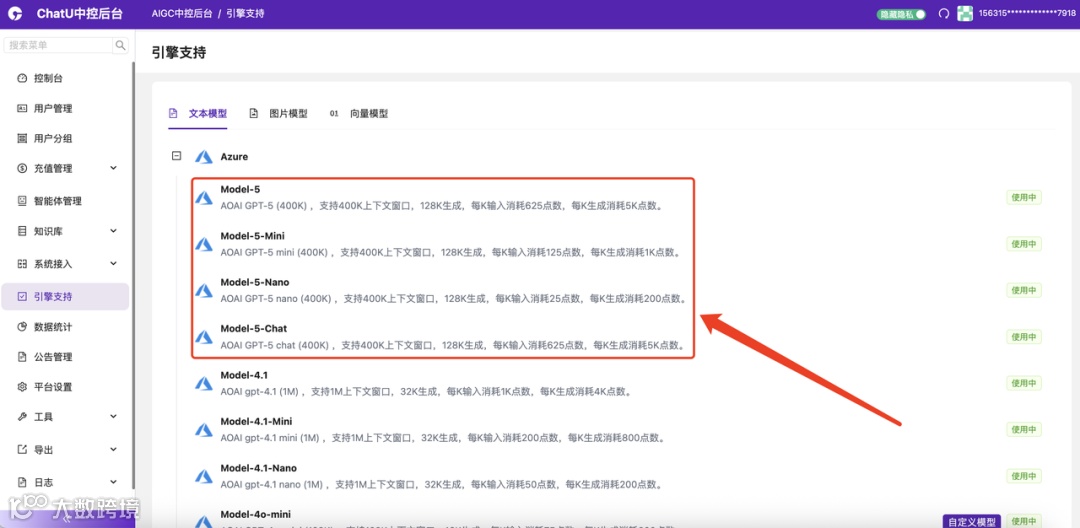Image resolution: width=1080 pixels, height=528 pixels.
Task: Click the 日志 log file icon
Action: point(22,482)
